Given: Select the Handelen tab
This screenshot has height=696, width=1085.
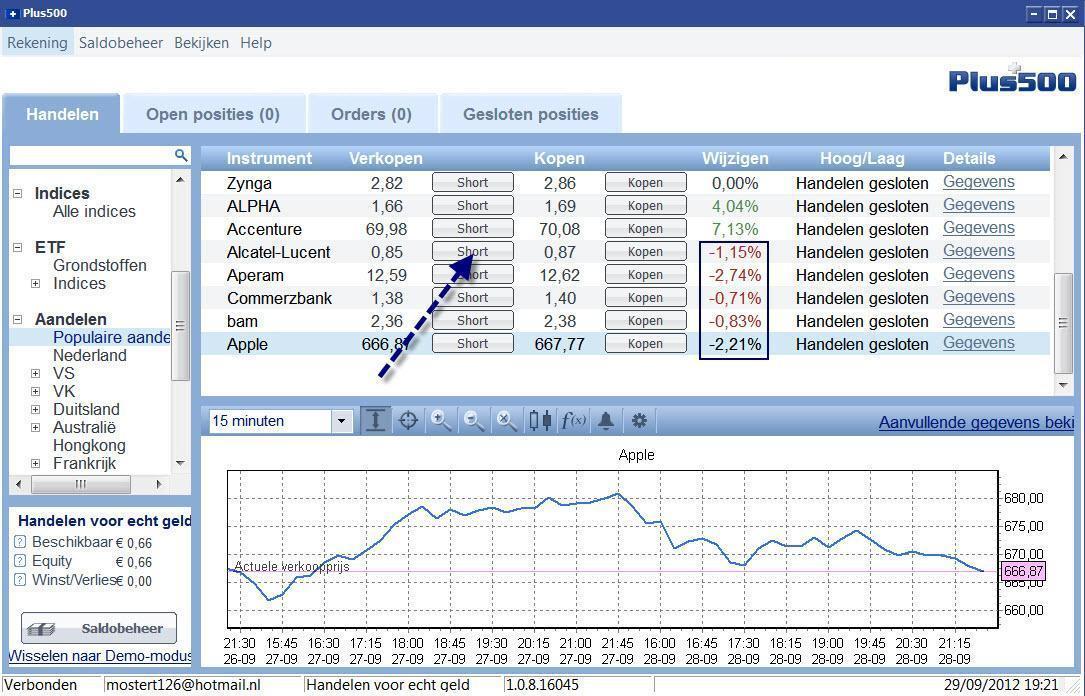Looking at the screenshot, I should [62, 114].
